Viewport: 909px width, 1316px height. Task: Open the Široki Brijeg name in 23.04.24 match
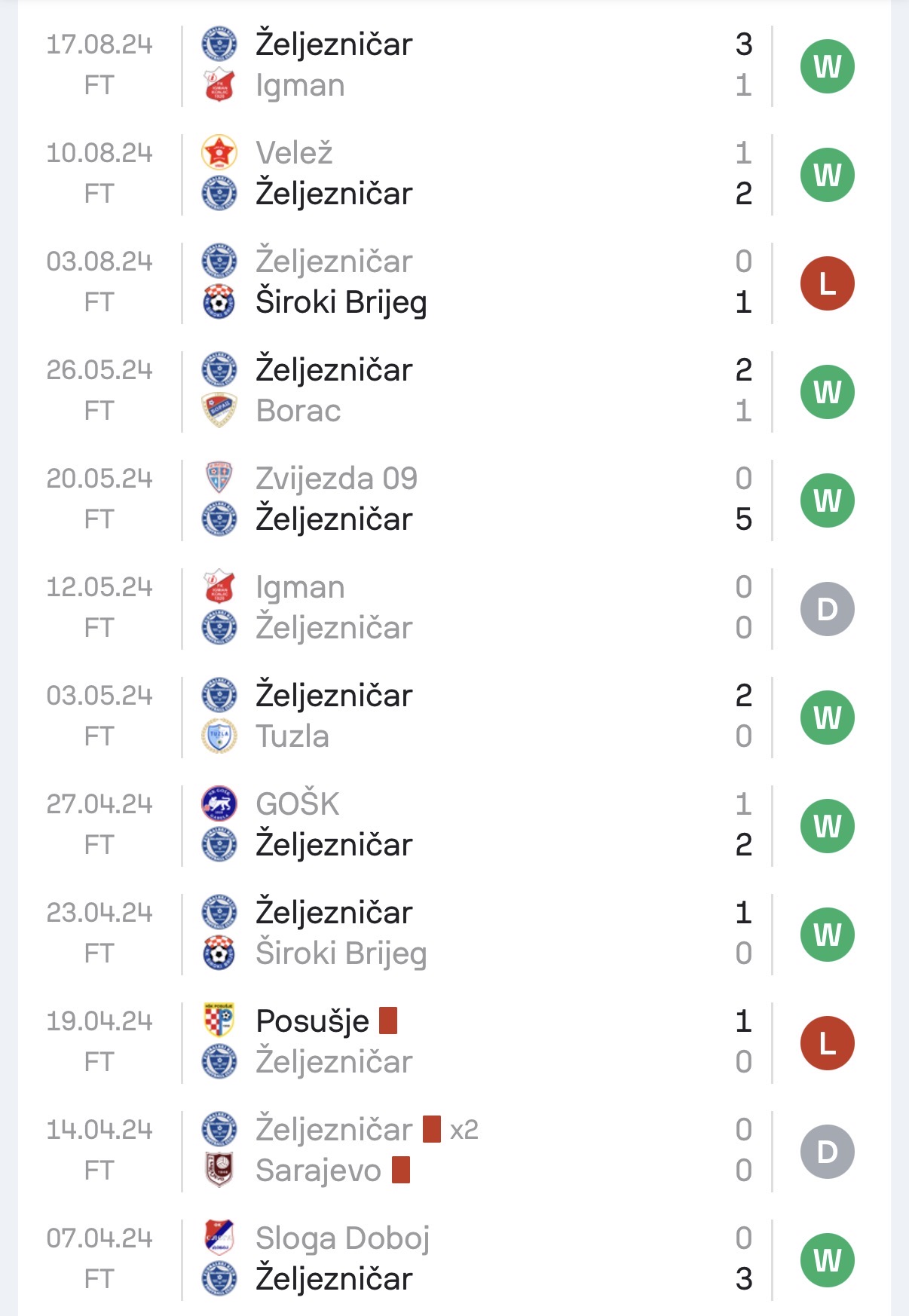point(341,954)
